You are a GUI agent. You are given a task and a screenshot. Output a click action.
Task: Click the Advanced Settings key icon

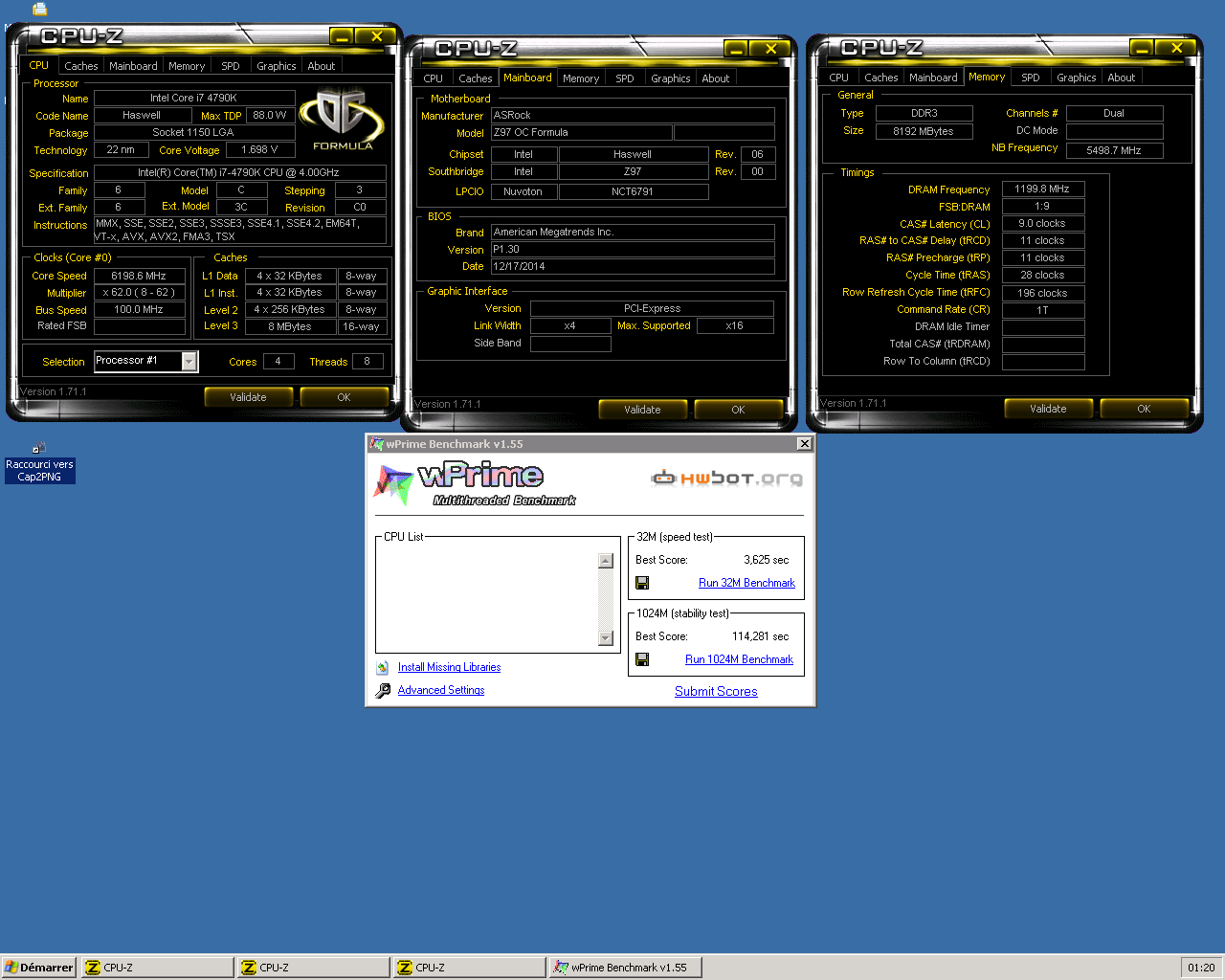click(383, 690)
